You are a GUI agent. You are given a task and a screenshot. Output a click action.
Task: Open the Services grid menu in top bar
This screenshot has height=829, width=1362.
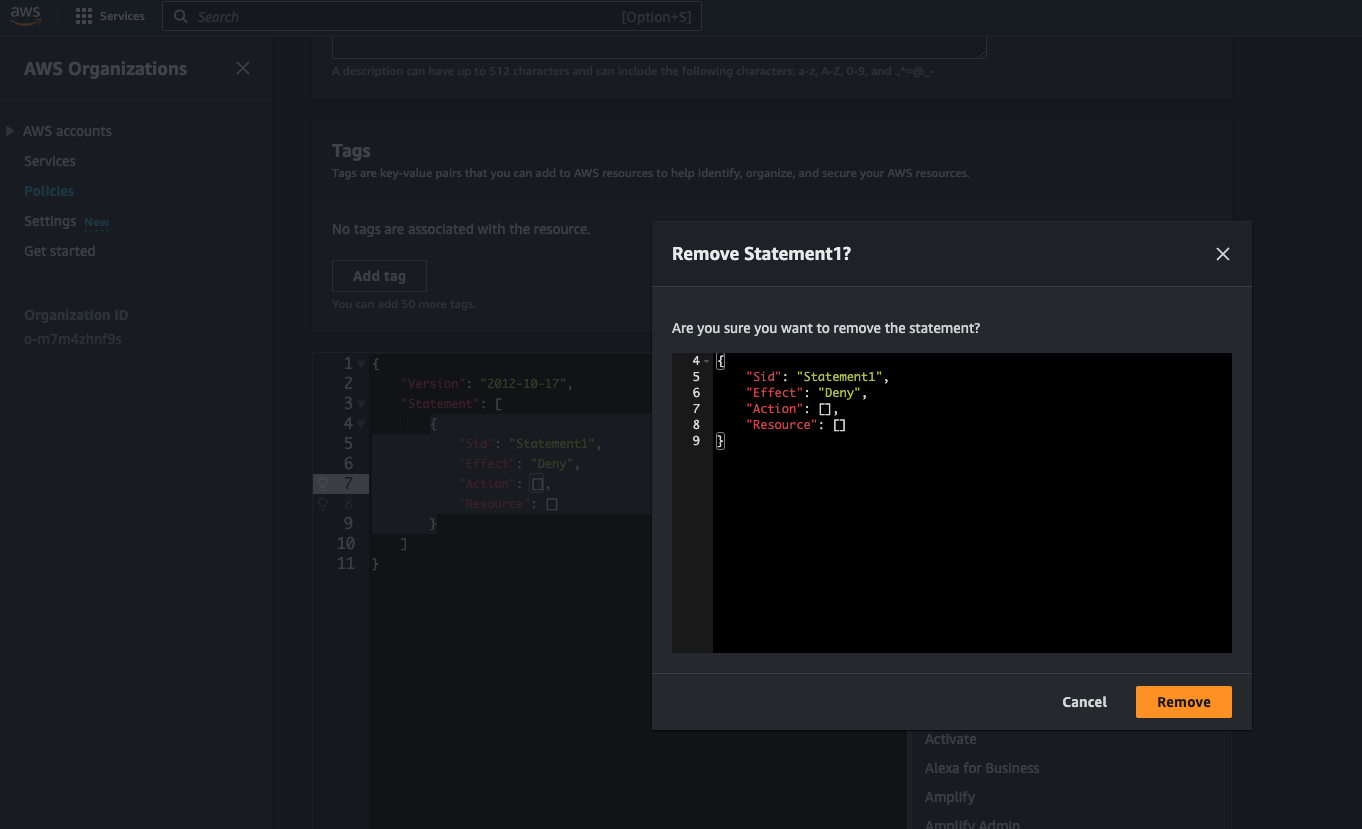coord(84,17)
